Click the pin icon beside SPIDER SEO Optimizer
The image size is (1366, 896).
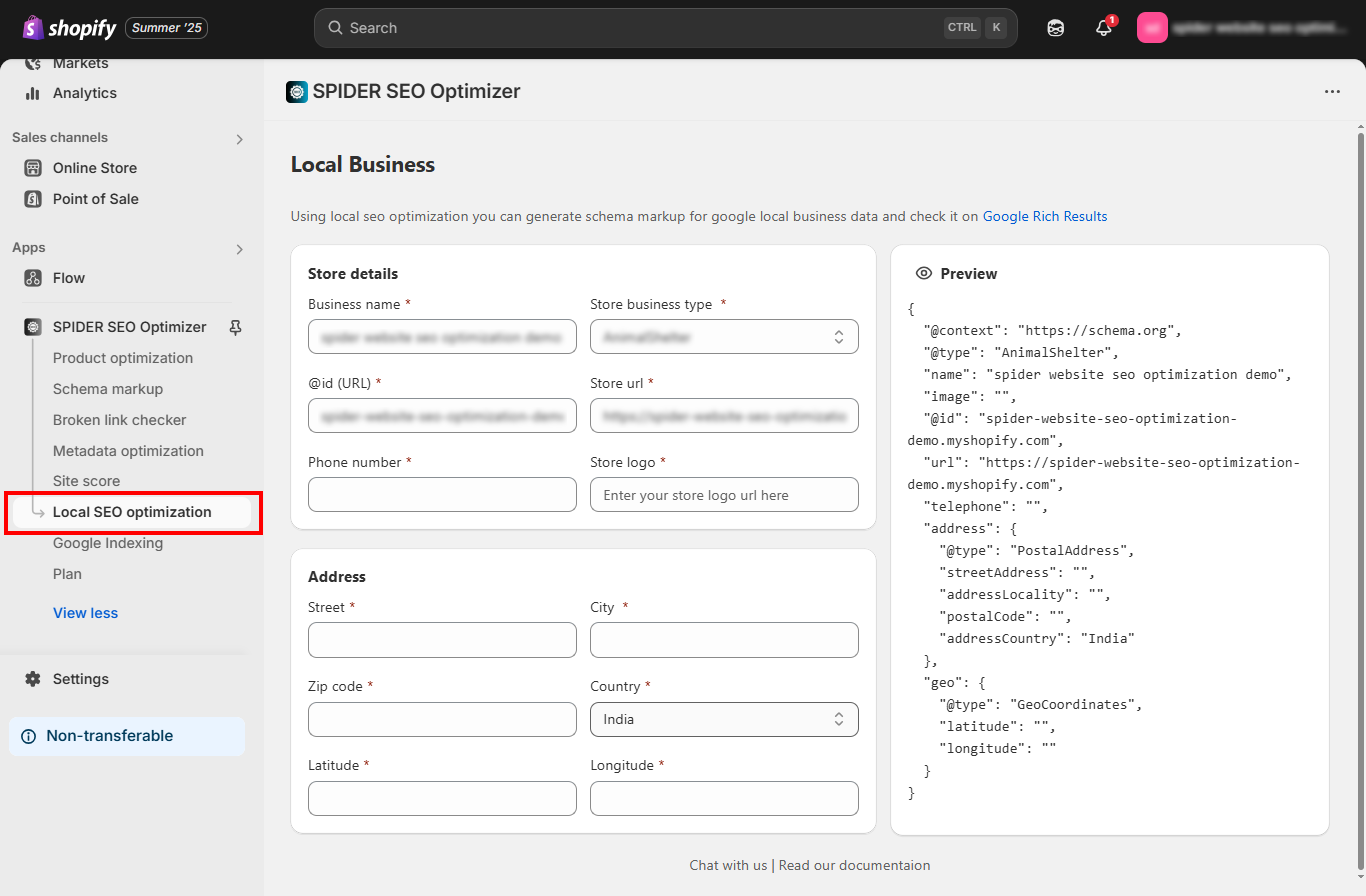(x=236, y=327)
